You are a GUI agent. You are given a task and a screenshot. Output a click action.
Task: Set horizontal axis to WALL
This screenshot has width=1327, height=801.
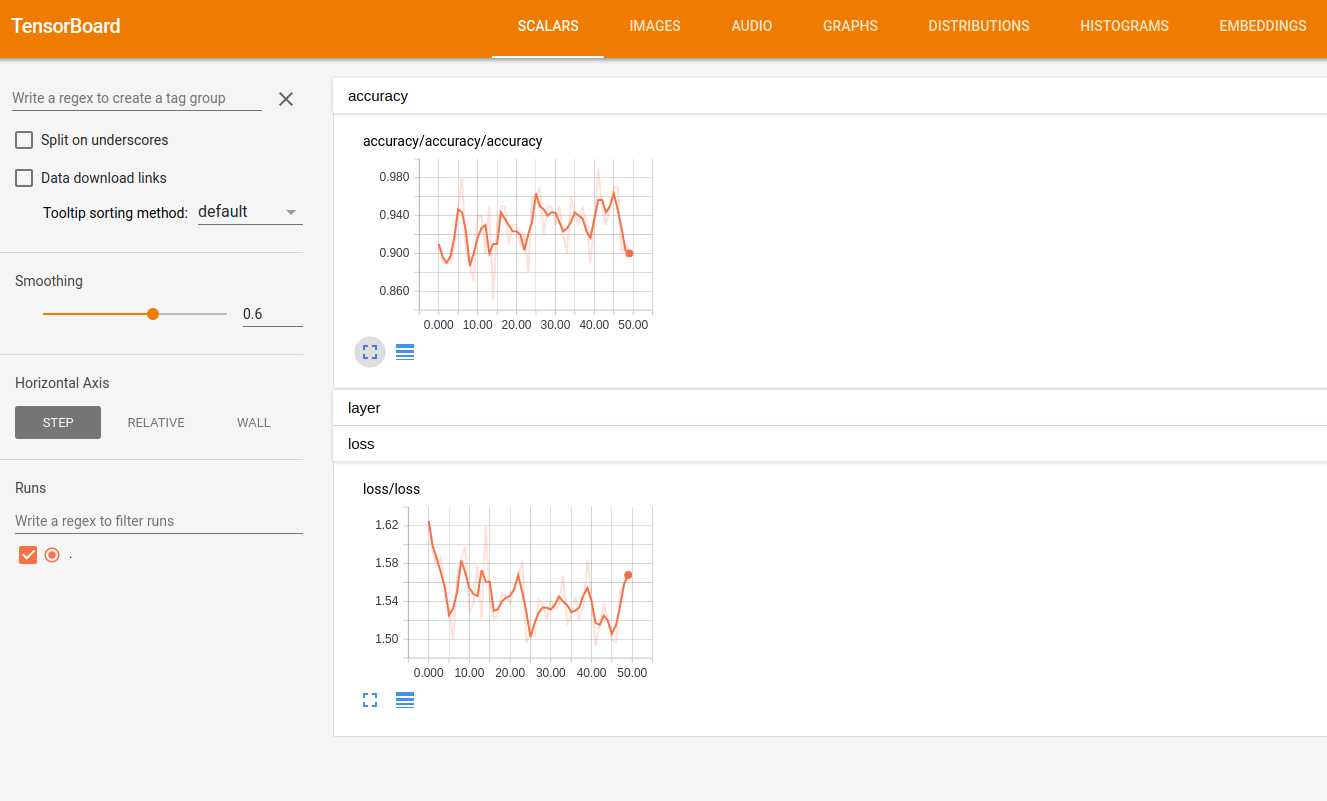pos(254,422)
